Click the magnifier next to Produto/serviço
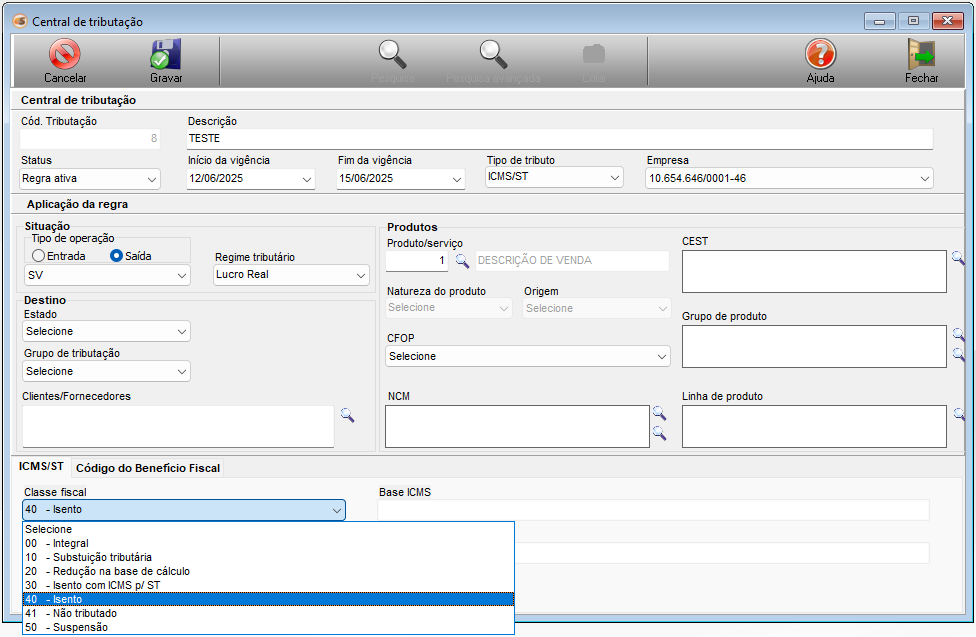 click(x=462, y=261)
